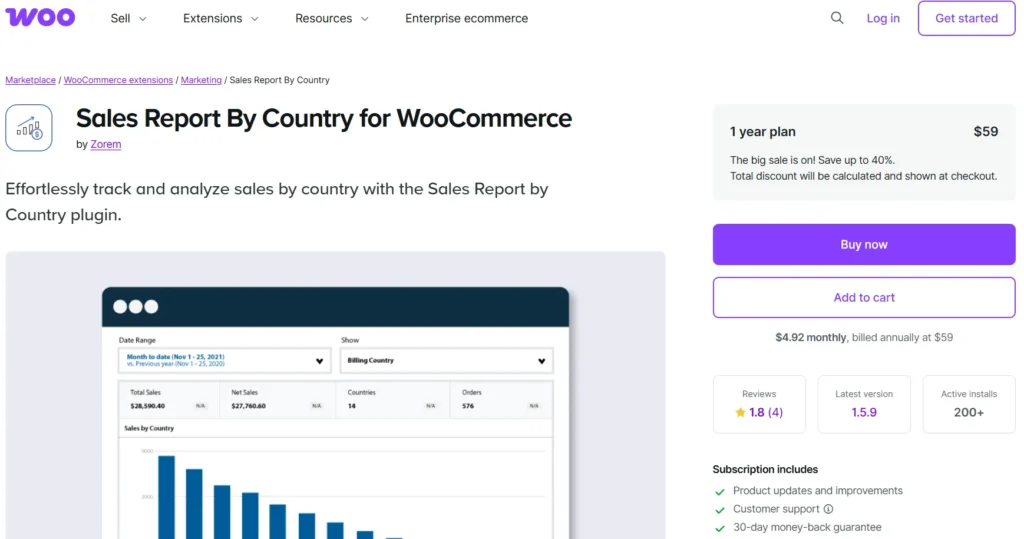Click Sales by Country chart heading

(x=149, y=428)
